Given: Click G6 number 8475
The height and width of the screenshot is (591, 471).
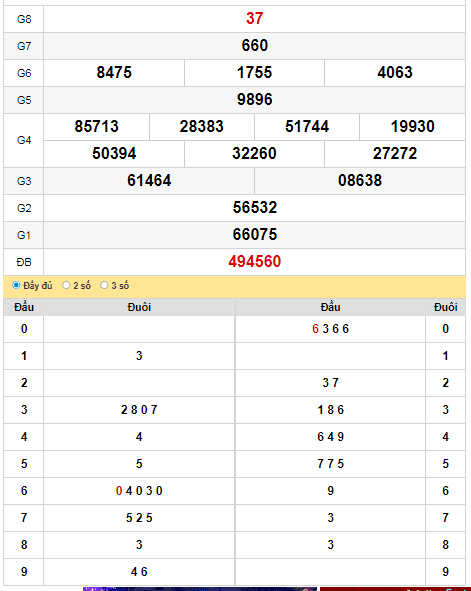Looking at the screenshot, I should [114, 72].
